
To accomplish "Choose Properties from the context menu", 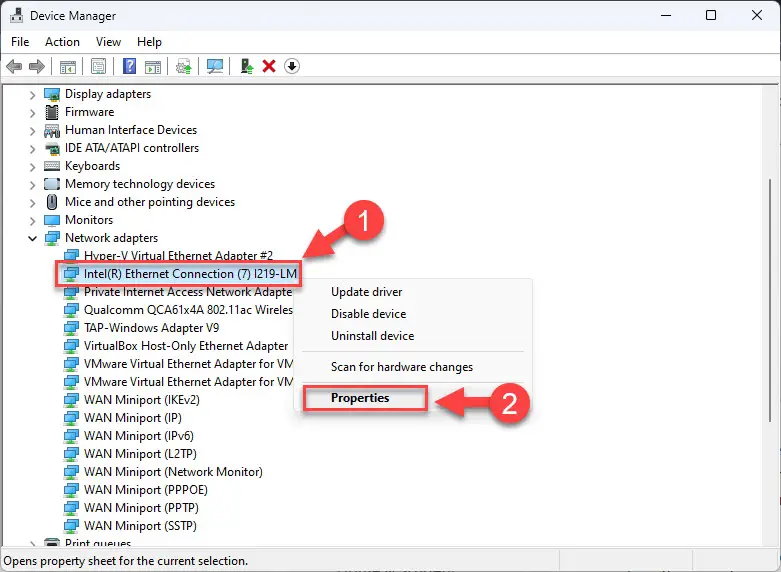I will click(360, 398).
